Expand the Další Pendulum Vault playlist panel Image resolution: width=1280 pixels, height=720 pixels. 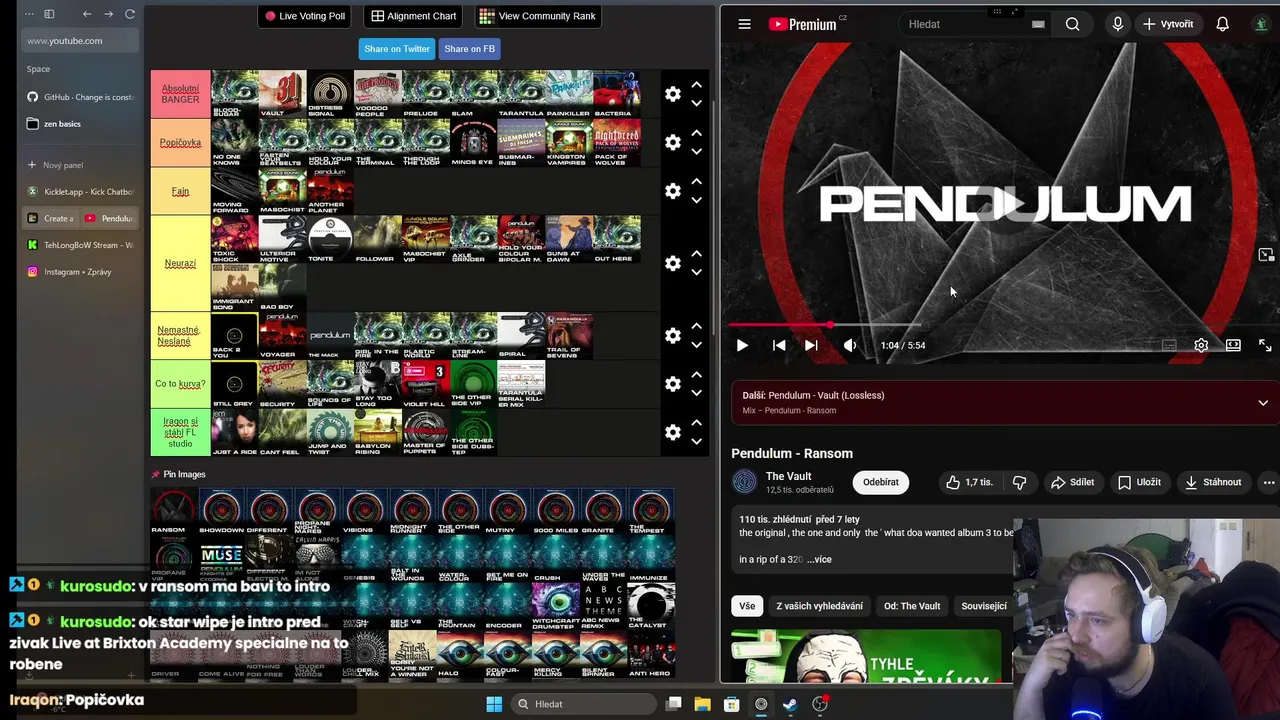pos(1263,403)
